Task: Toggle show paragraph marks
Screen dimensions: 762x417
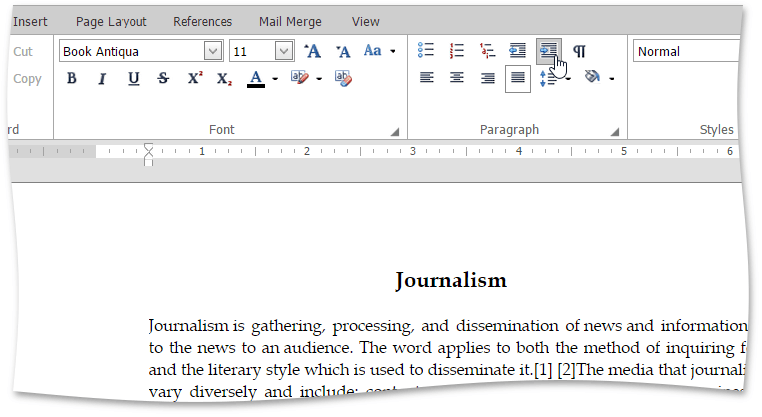Action: (579, 51)
